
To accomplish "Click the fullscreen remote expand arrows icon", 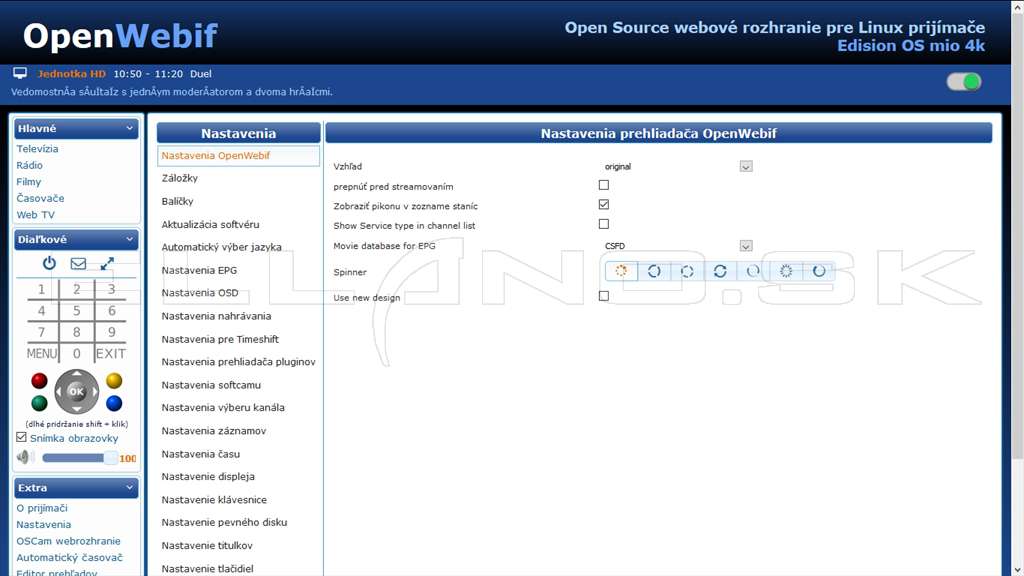I will click(x=107, y=263).
